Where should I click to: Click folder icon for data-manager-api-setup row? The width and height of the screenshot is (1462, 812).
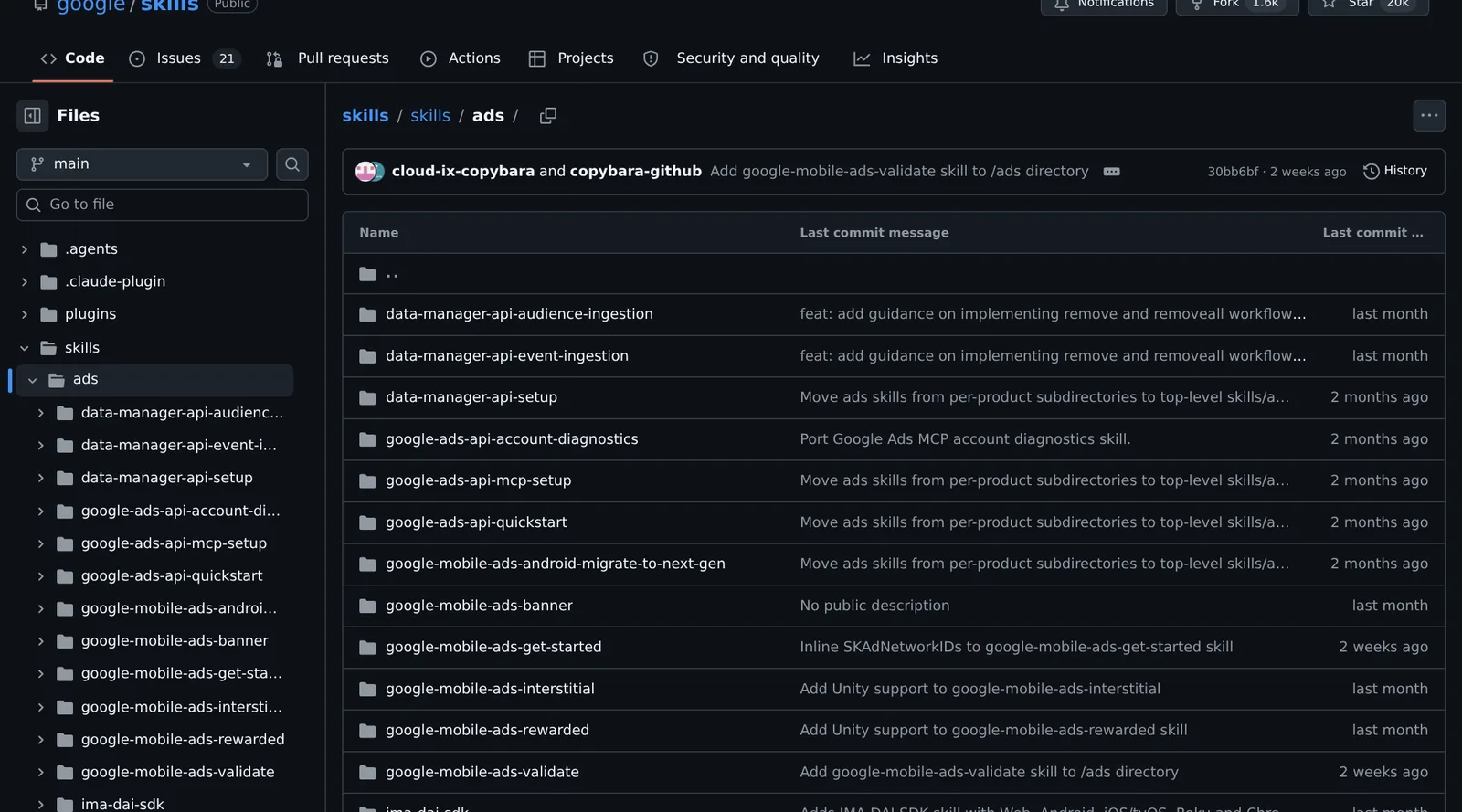tap(367, 397)
